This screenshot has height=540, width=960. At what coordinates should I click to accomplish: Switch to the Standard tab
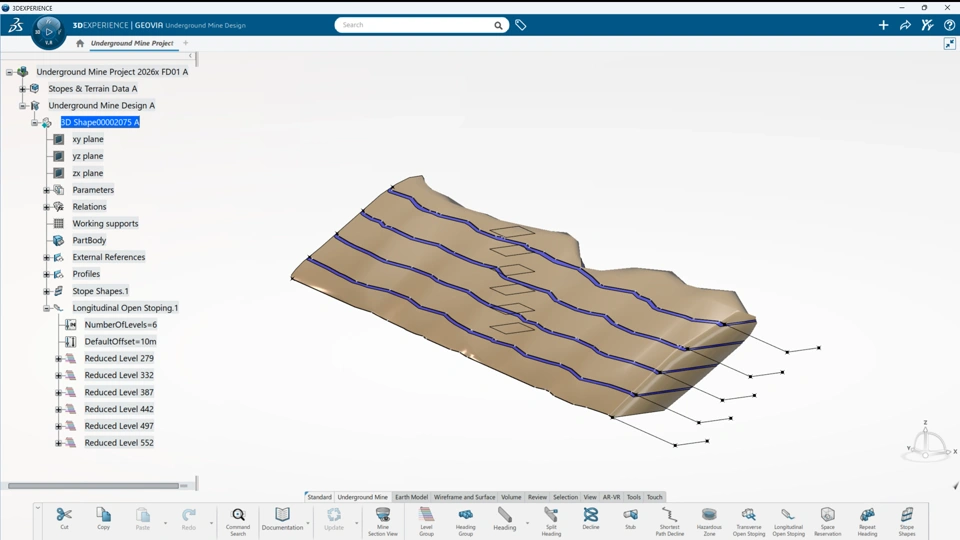coord(319,497)
